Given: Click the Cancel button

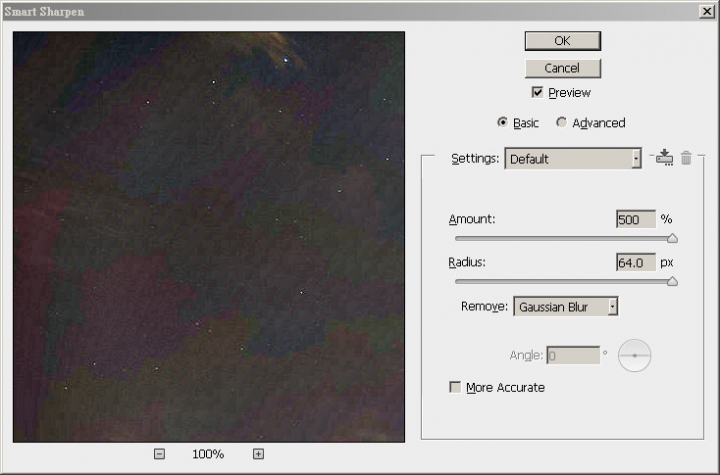Looking at the screenshot, I should pos(562,68).
